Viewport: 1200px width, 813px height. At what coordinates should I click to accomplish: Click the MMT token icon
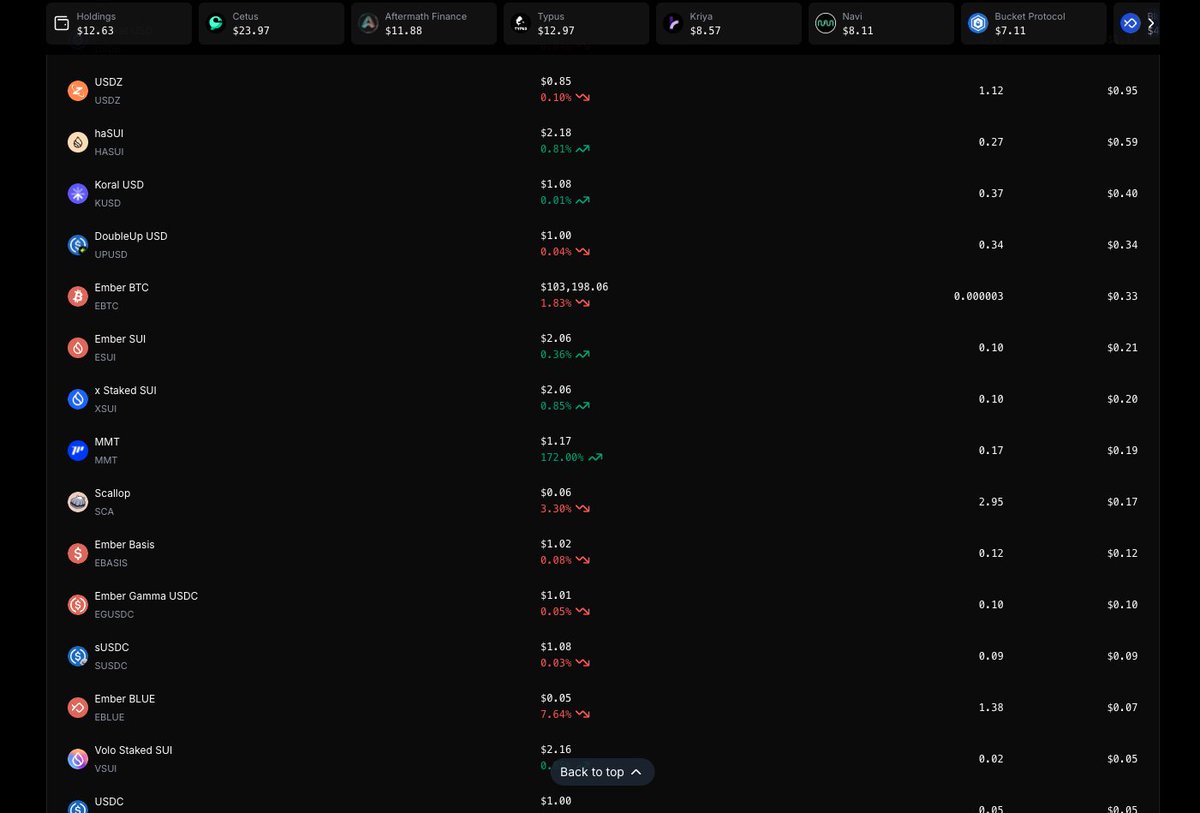[78, 451]
